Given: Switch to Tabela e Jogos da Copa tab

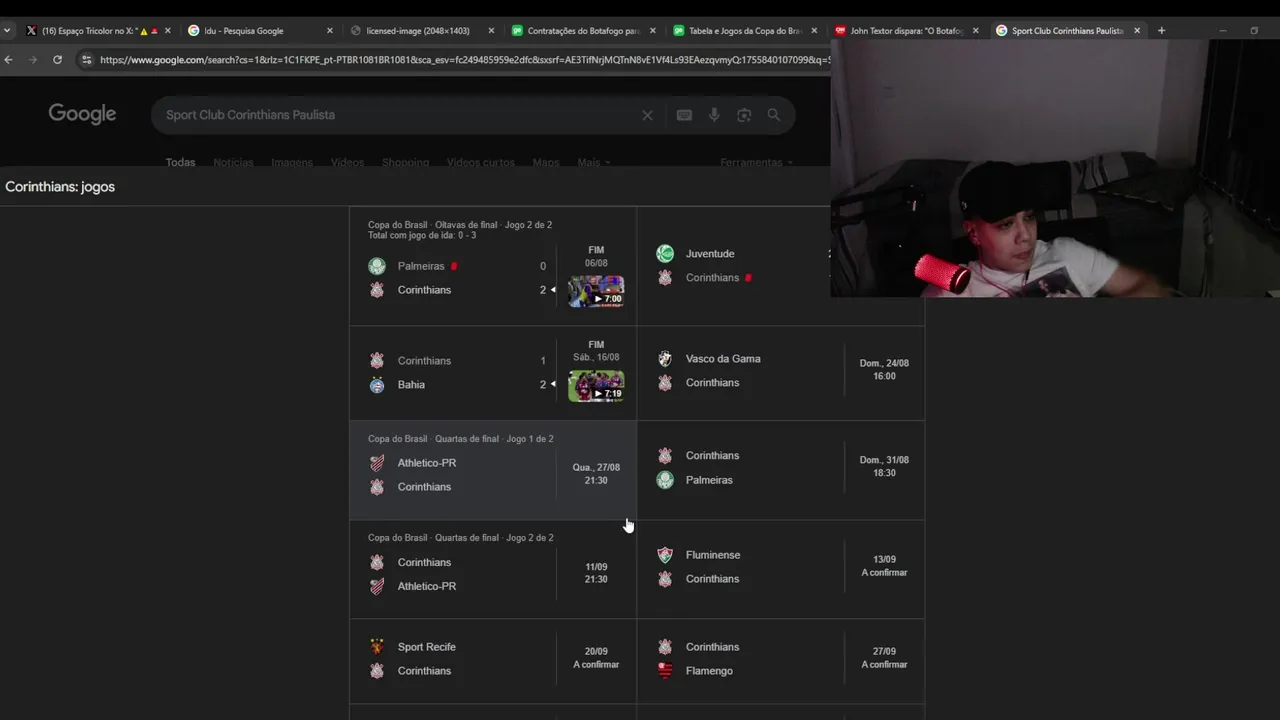Looking at the screenshot, I should tap(744, 31).
